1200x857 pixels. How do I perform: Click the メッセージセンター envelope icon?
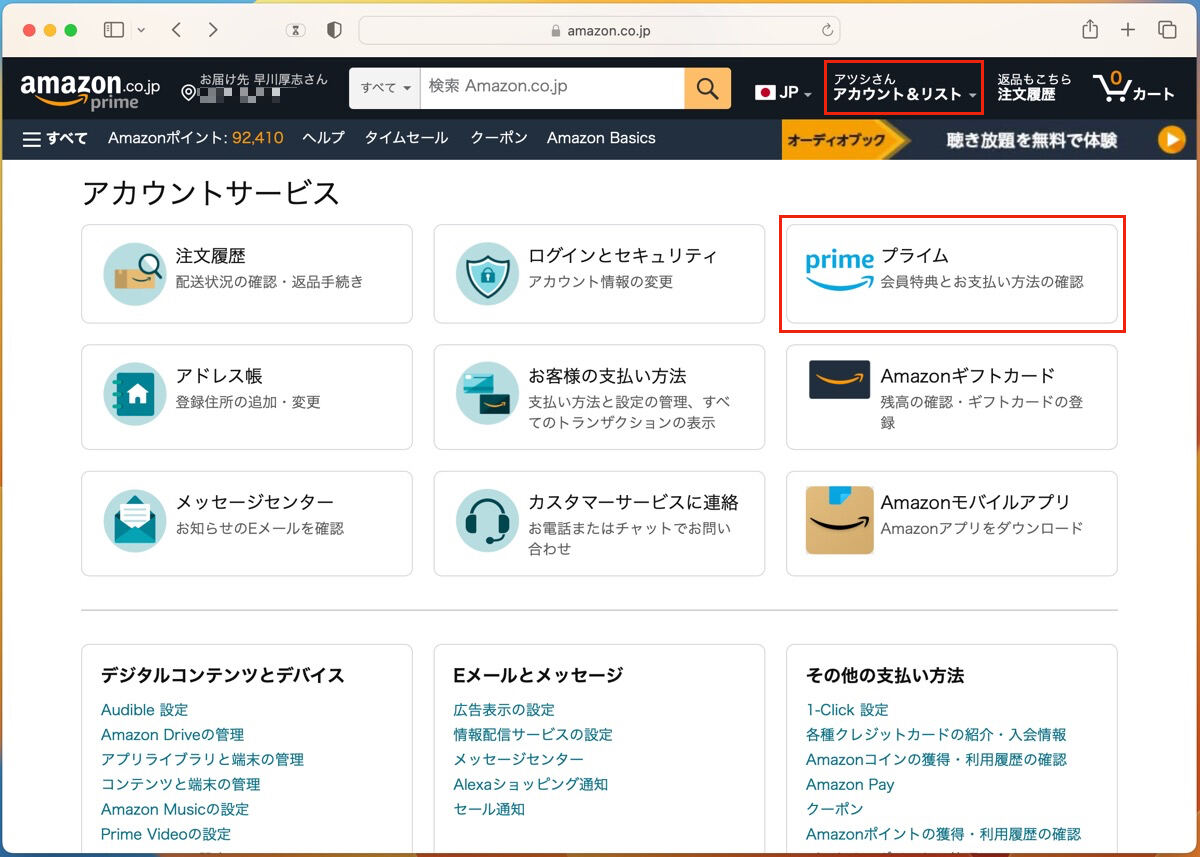pyautogui.click(x=134, y=520)
